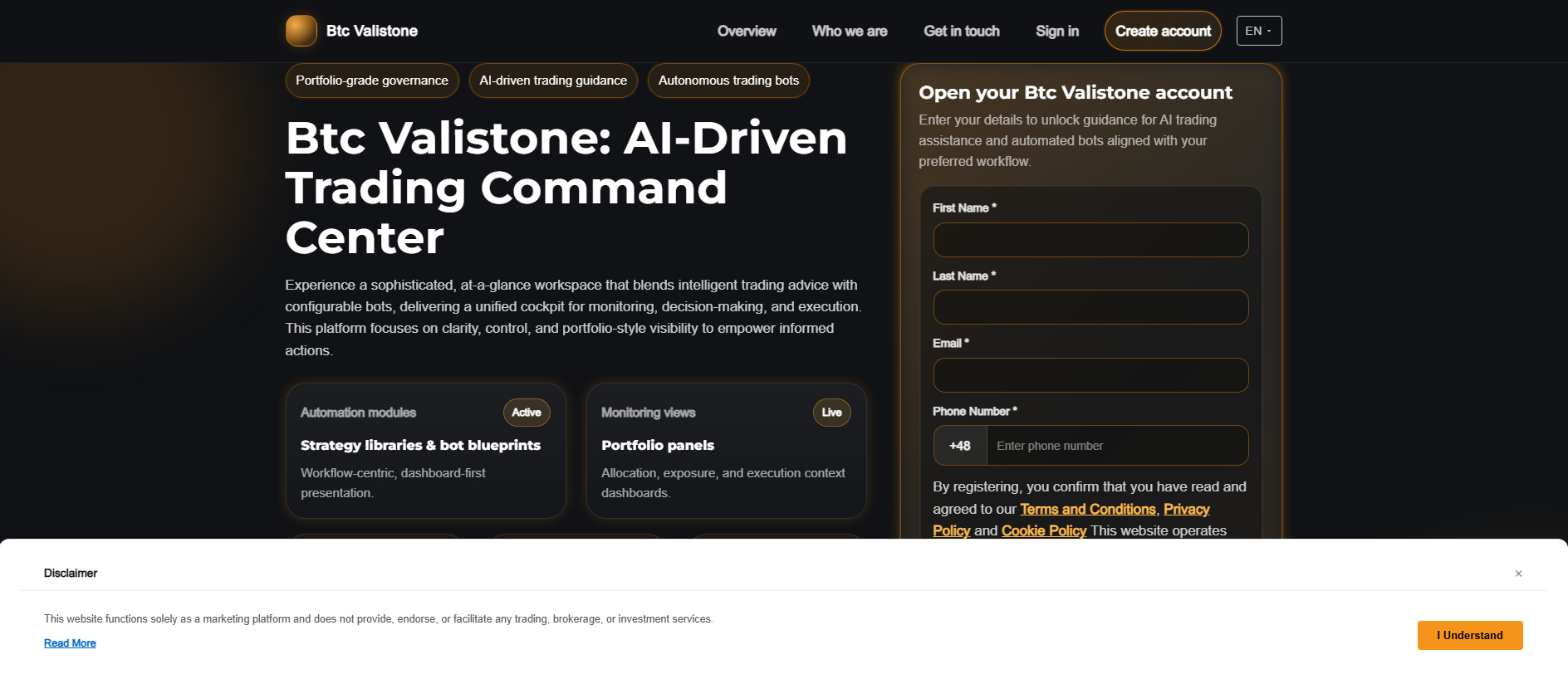The height and width of the screenshot is (679, 1568).
Task: Close the Disclaimer banner with the X
Action: (1518, 574)
